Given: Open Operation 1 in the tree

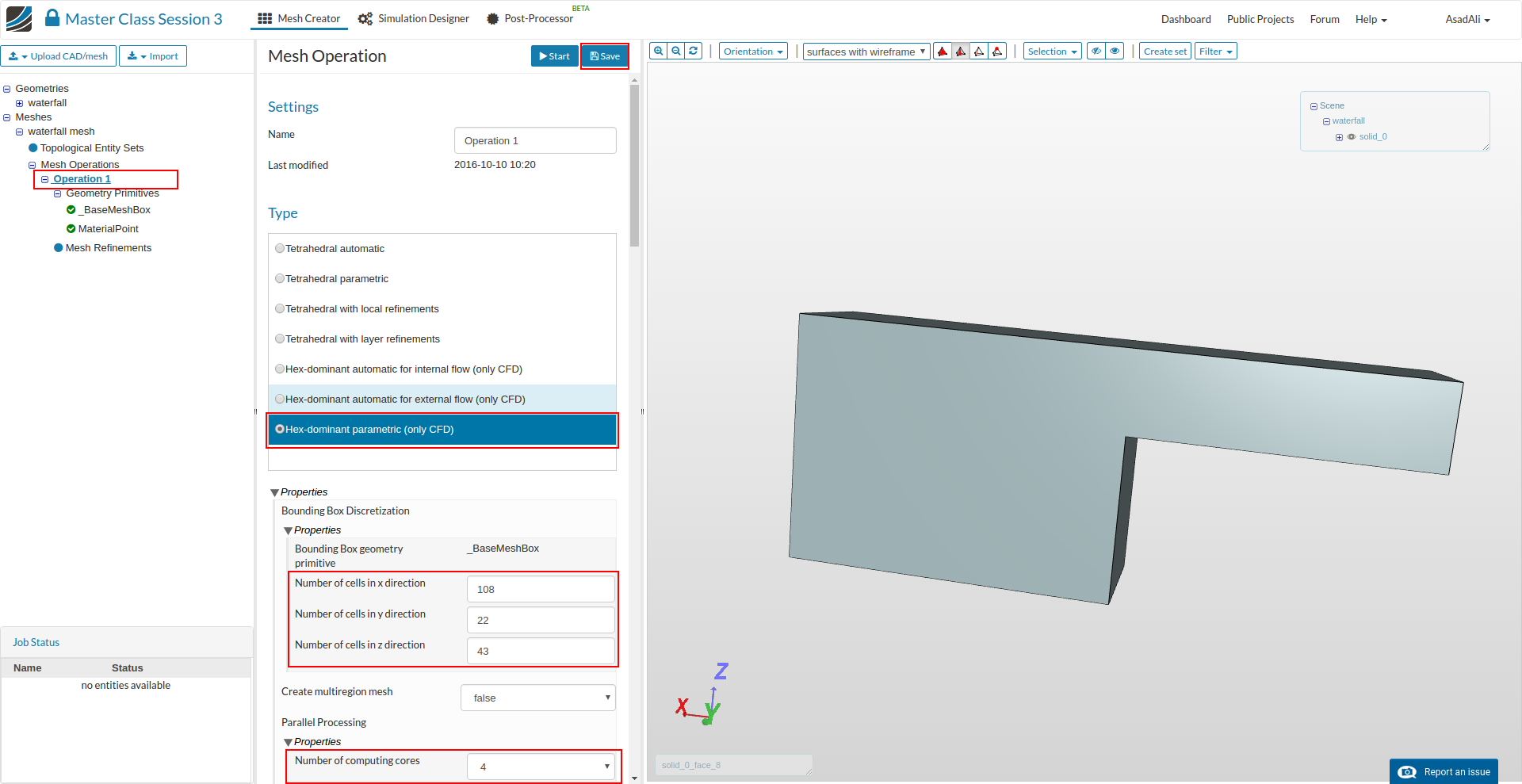Looking at the screenshot, I should tap(82, 179).
